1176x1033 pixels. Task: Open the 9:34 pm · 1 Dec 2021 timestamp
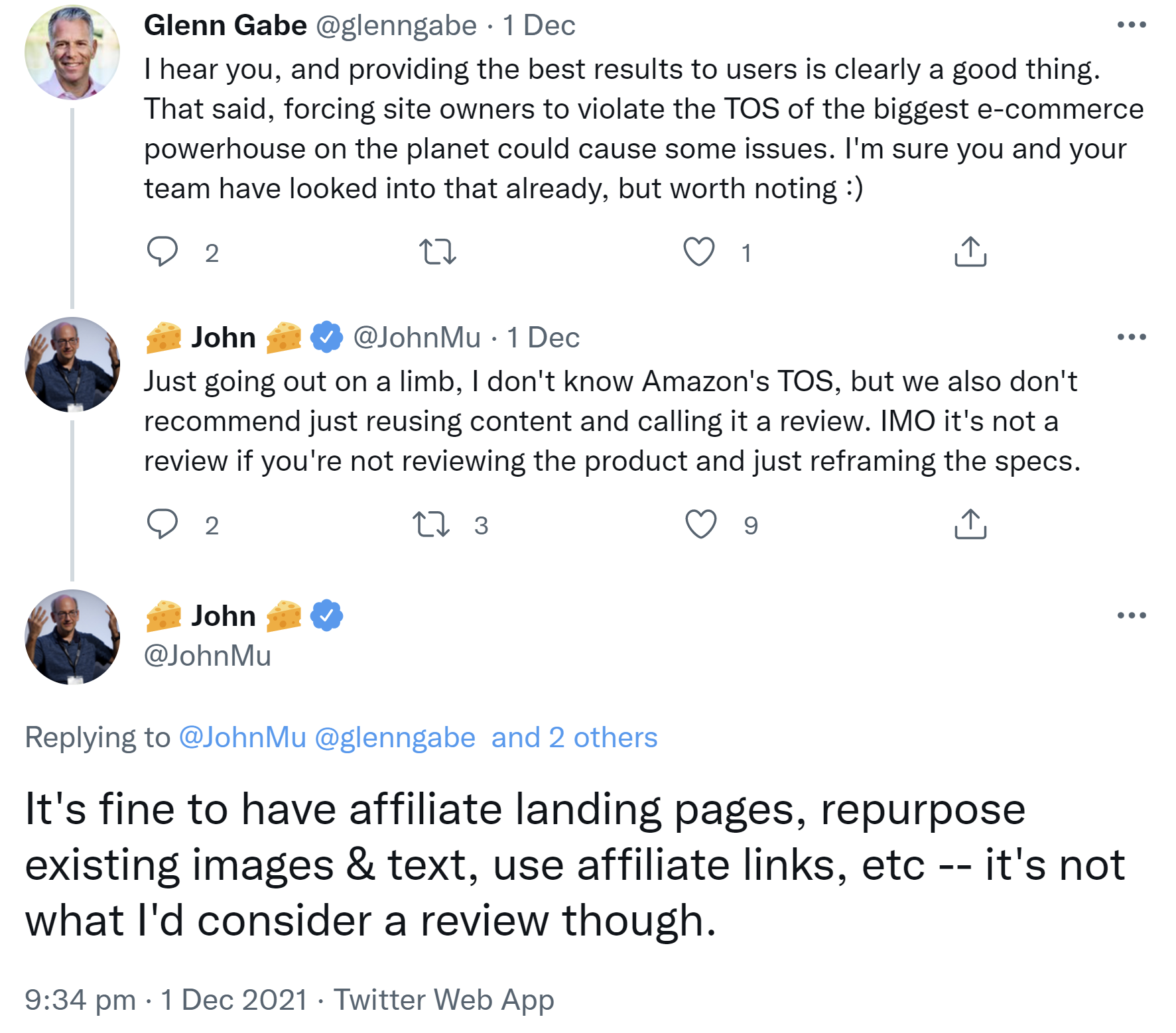pos(166,1000)
